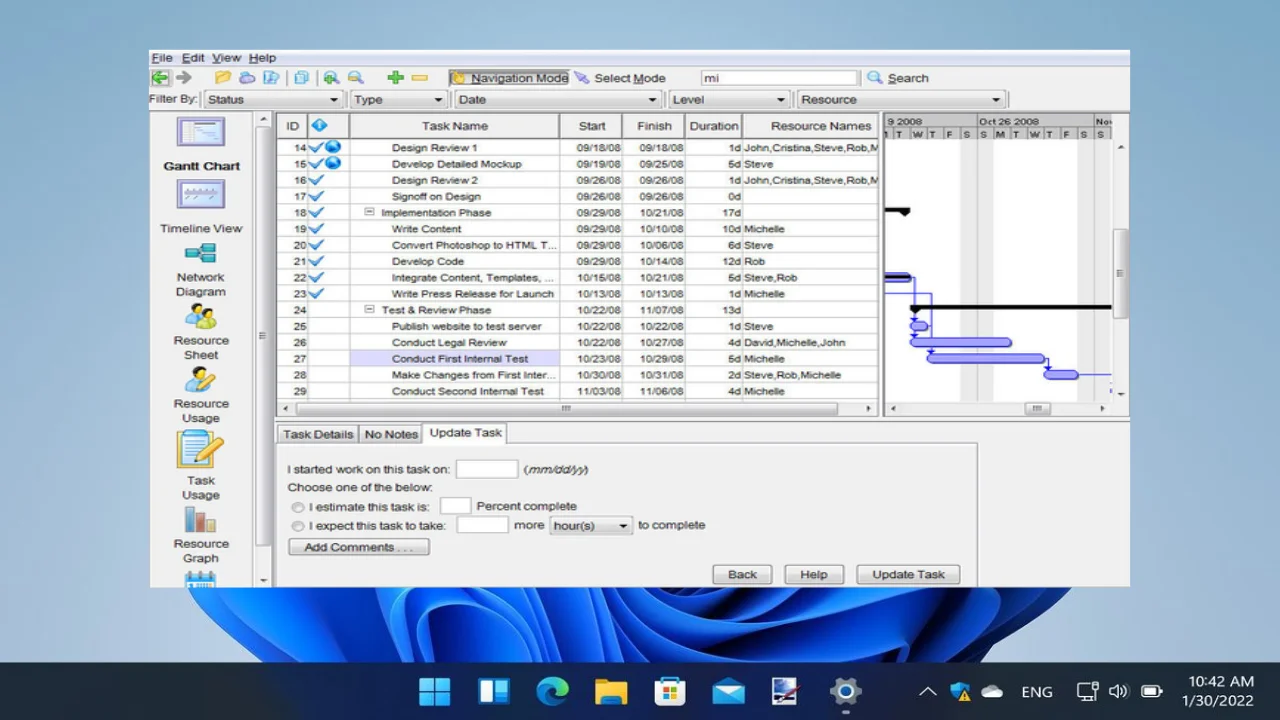Click the Percent complete input field

tap(455, 506)
